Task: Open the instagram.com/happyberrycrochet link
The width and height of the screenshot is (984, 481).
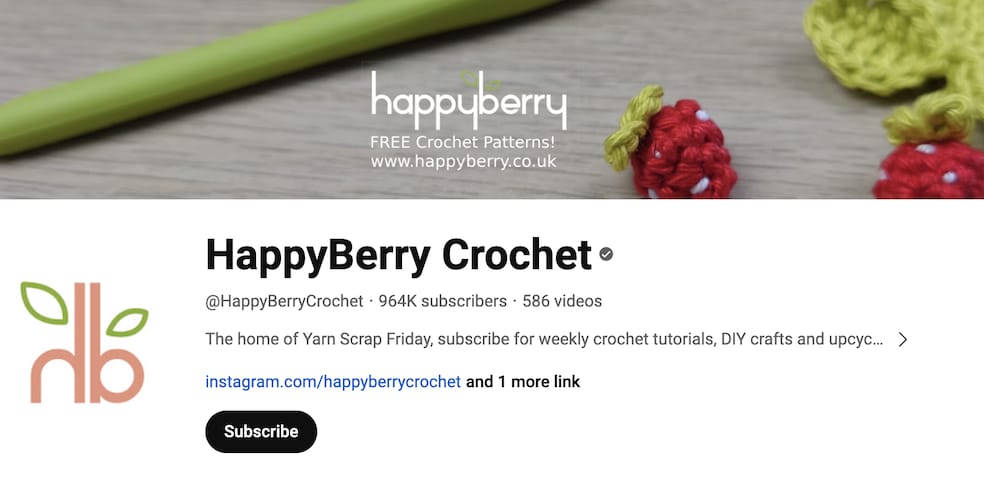Action: [x=333, y=382]
